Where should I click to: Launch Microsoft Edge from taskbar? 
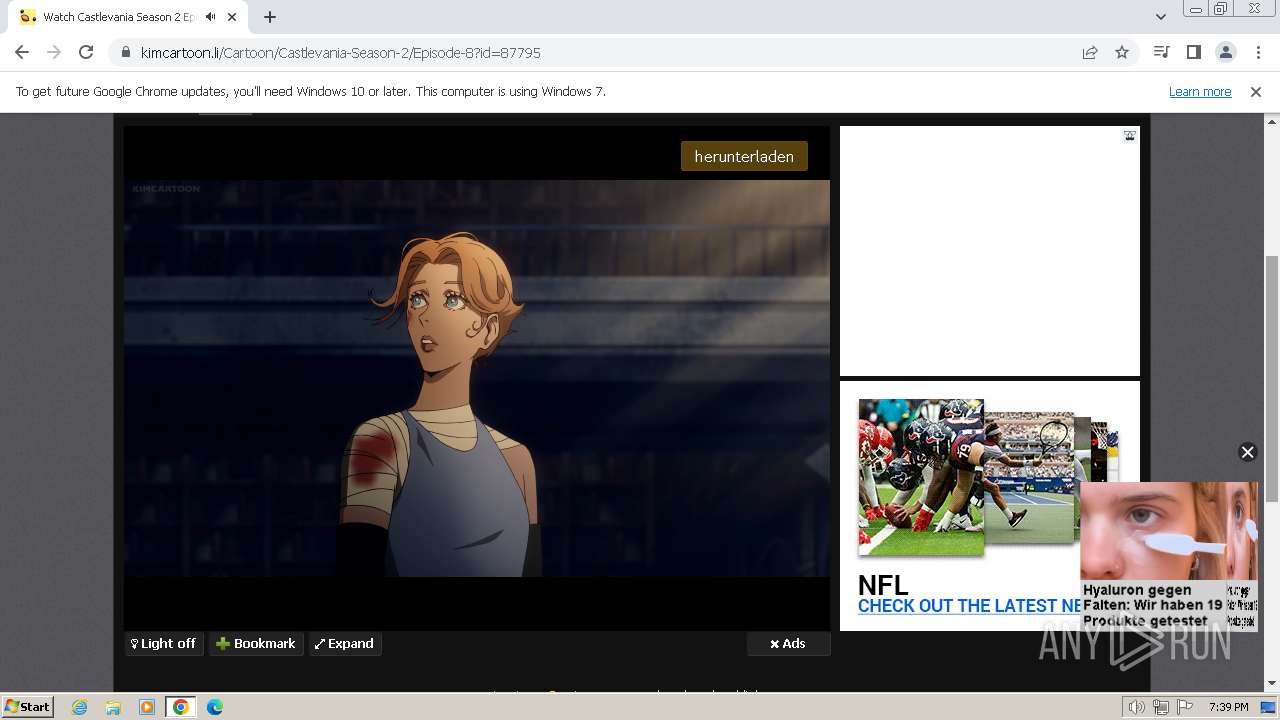tap(215, 707)
